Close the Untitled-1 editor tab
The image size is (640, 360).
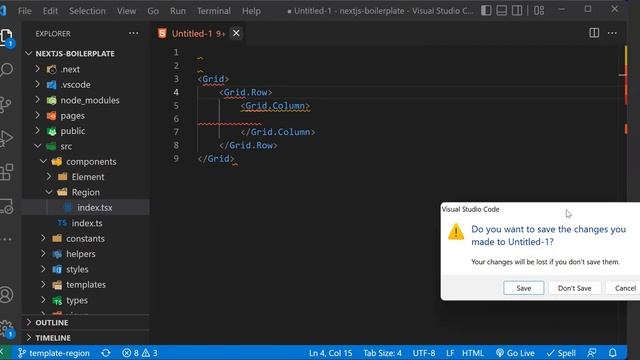click(236, 33)
